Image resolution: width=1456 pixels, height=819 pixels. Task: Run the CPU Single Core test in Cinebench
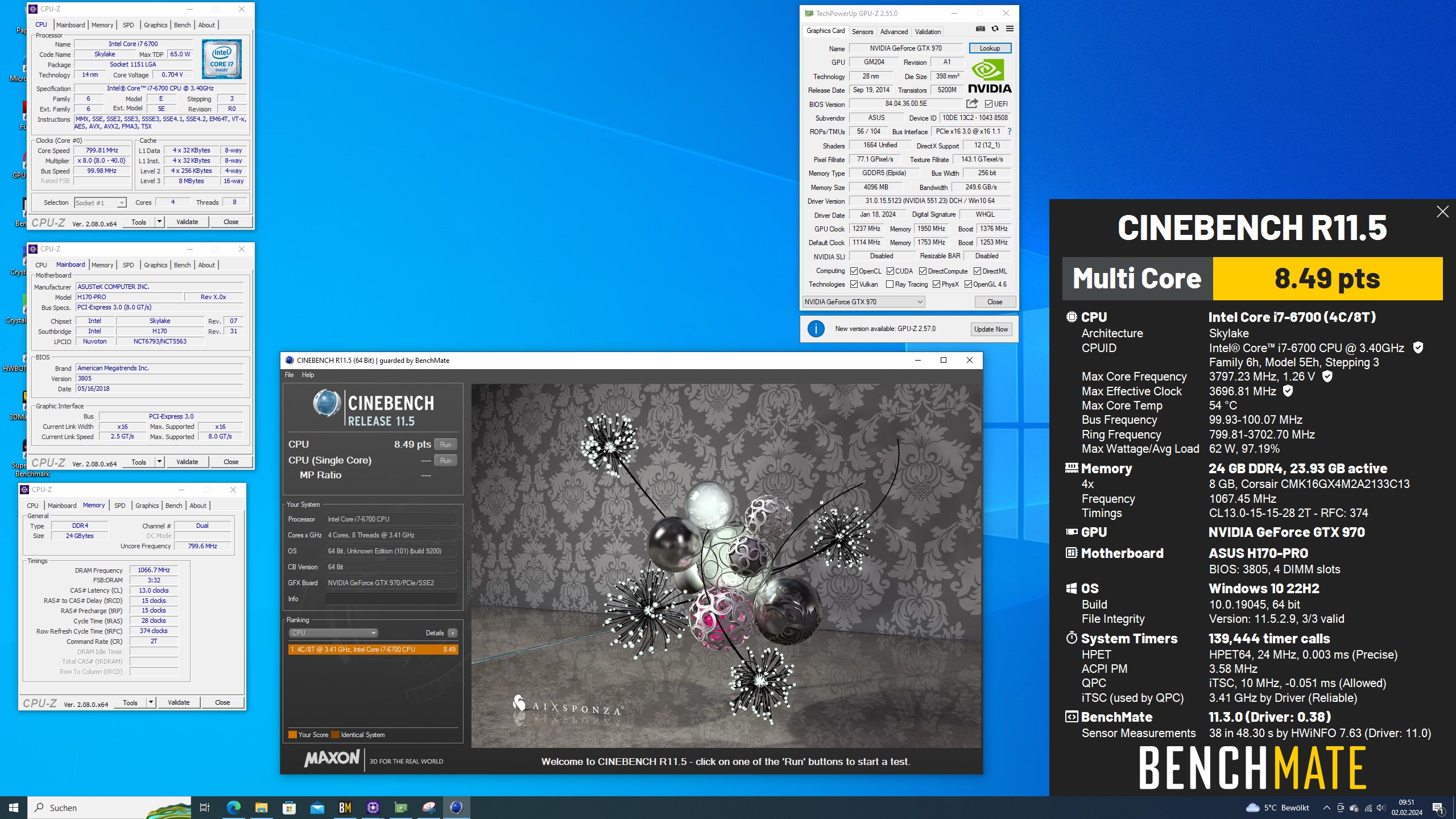[446, 461]
